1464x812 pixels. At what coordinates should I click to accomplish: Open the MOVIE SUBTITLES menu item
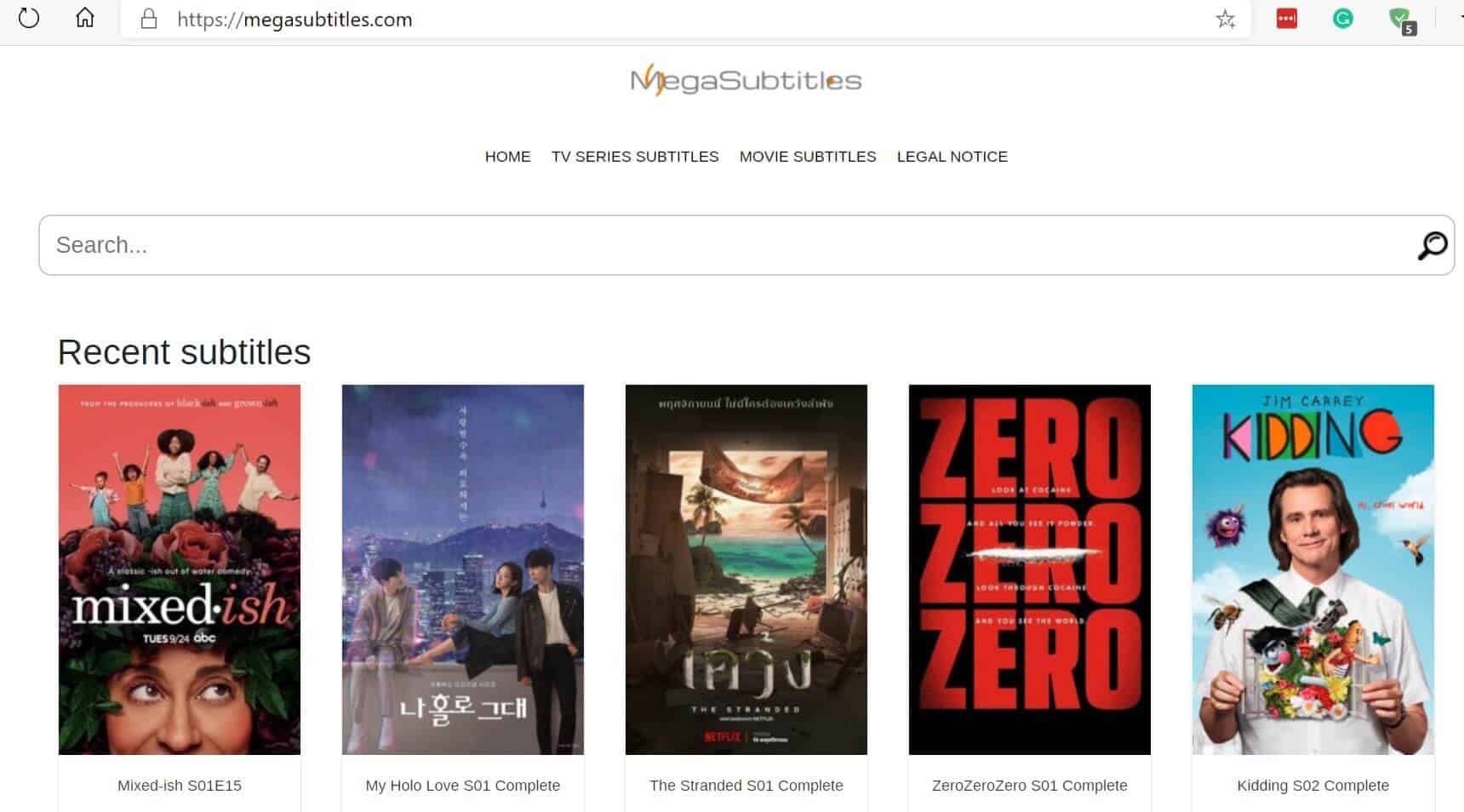pos(808,157)
